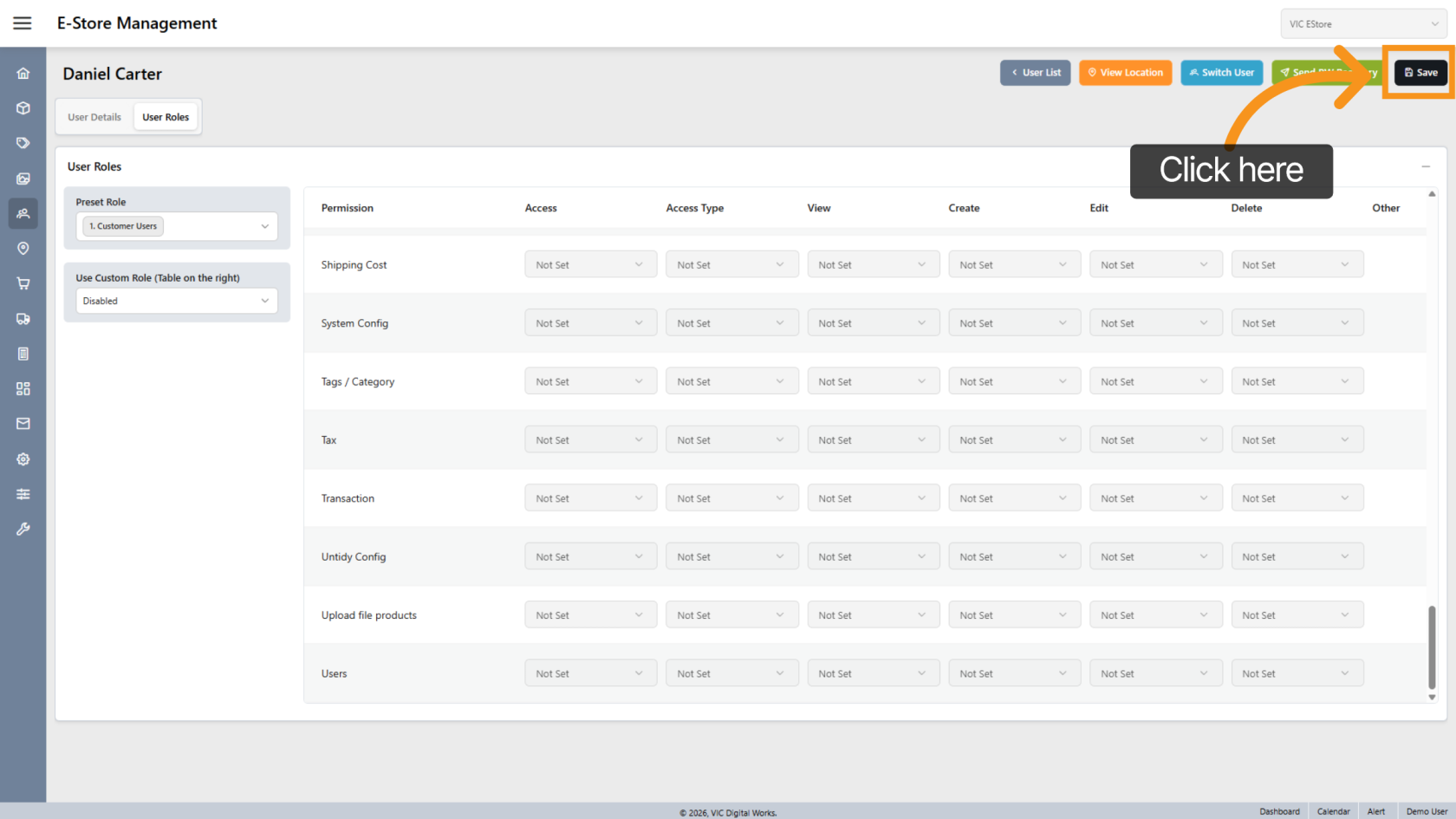Select the User Roles tab
This screenshot has width=1456, height=819.
[166, 117]
